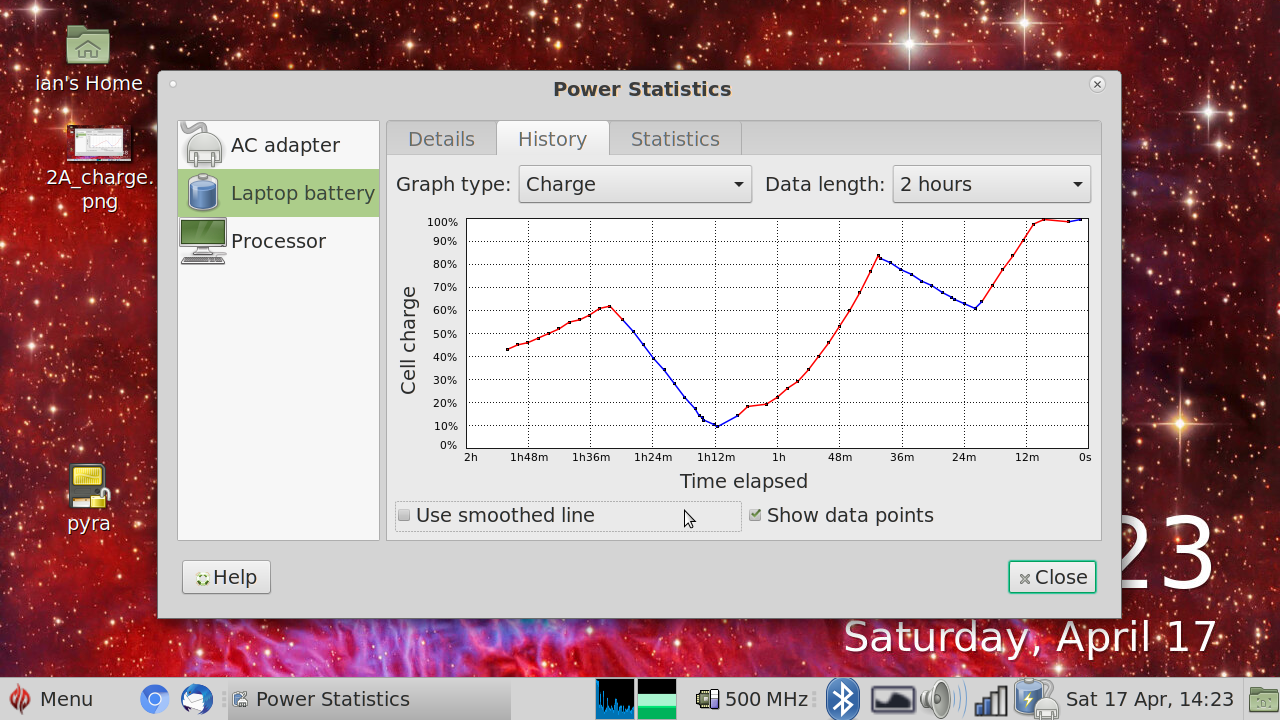Select Laptop battery device entry
Screen dimensions: 1280x720
(x=279, y=193)
